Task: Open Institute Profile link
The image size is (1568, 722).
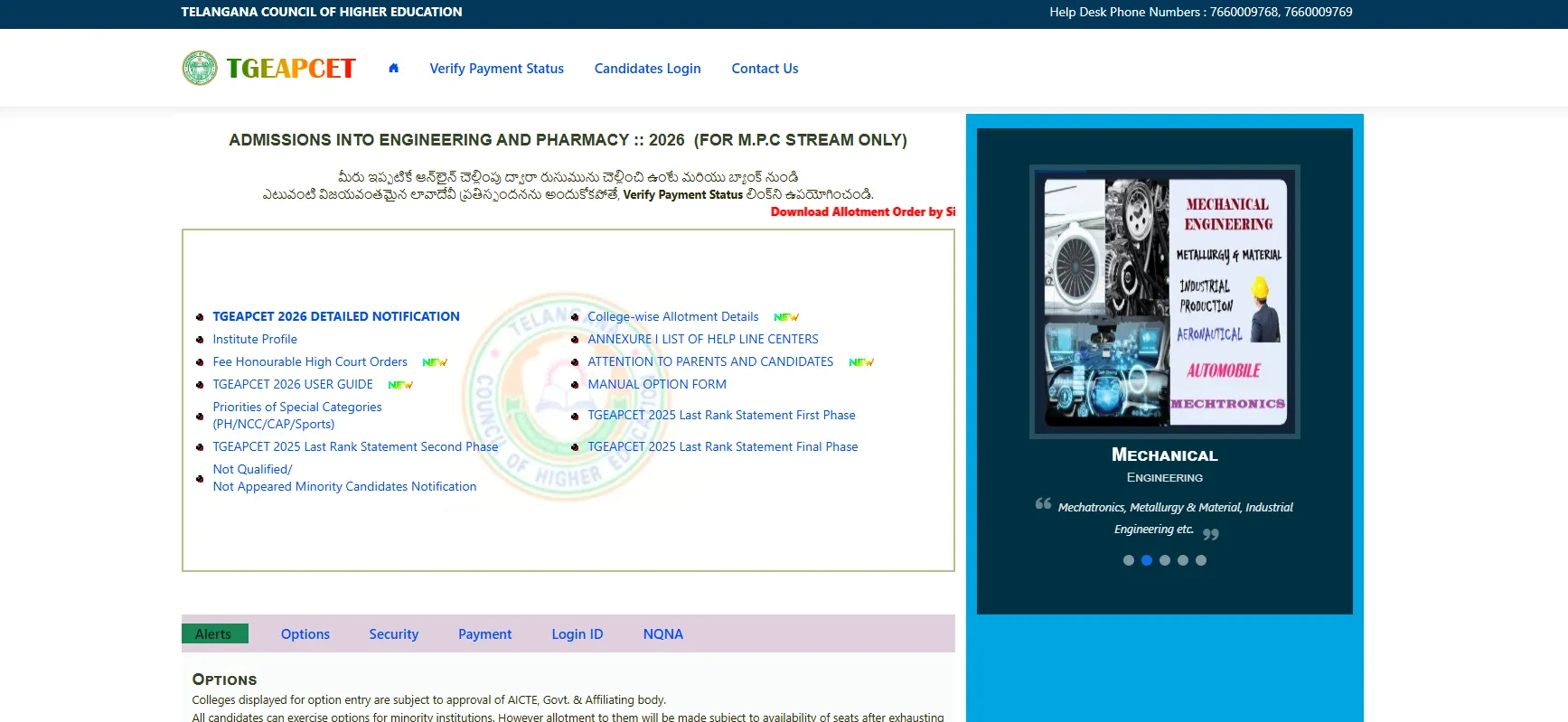Action: click(x=255, y=339)
